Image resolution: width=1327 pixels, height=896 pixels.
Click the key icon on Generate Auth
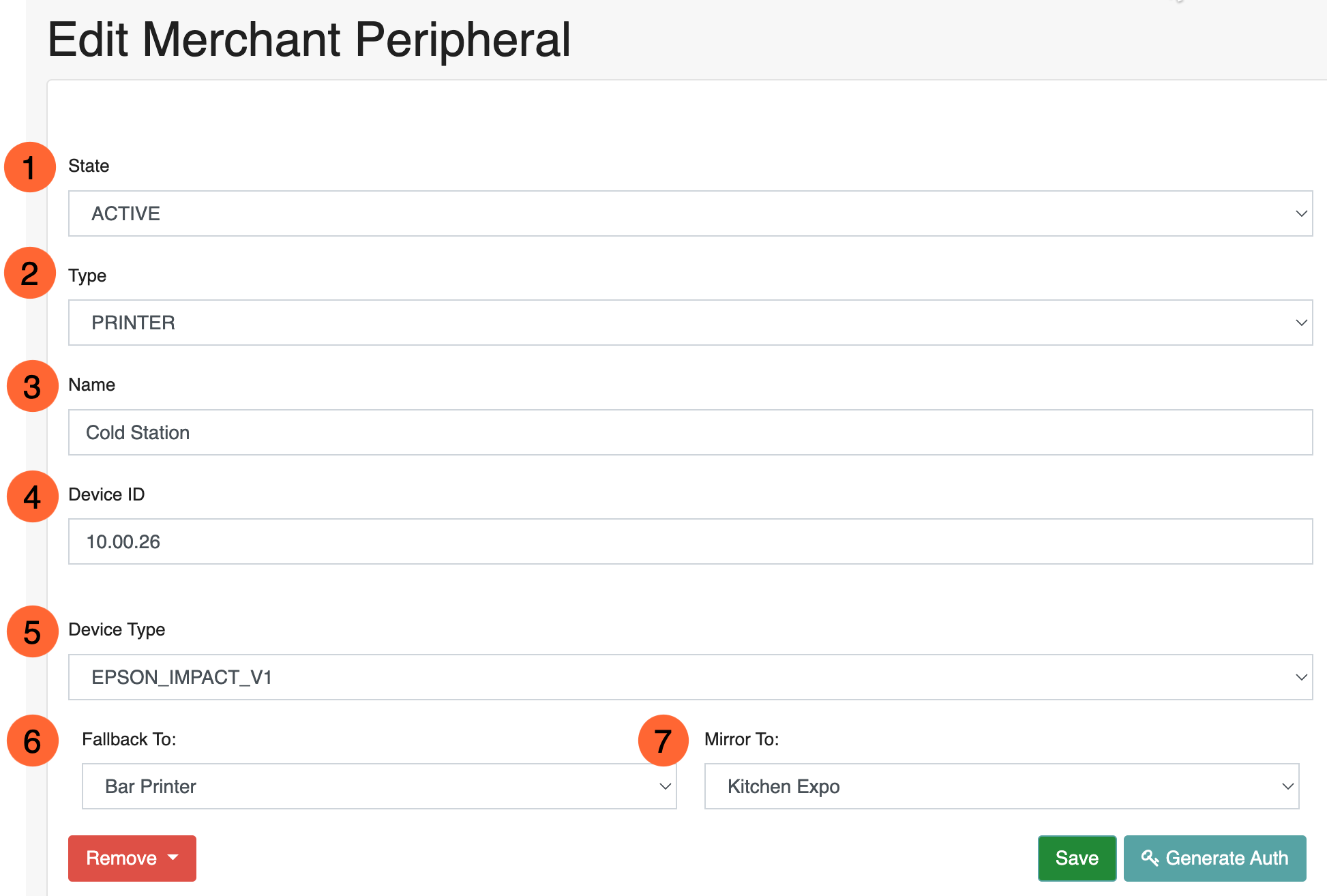pyautogui.click(x=1150, y=858)
